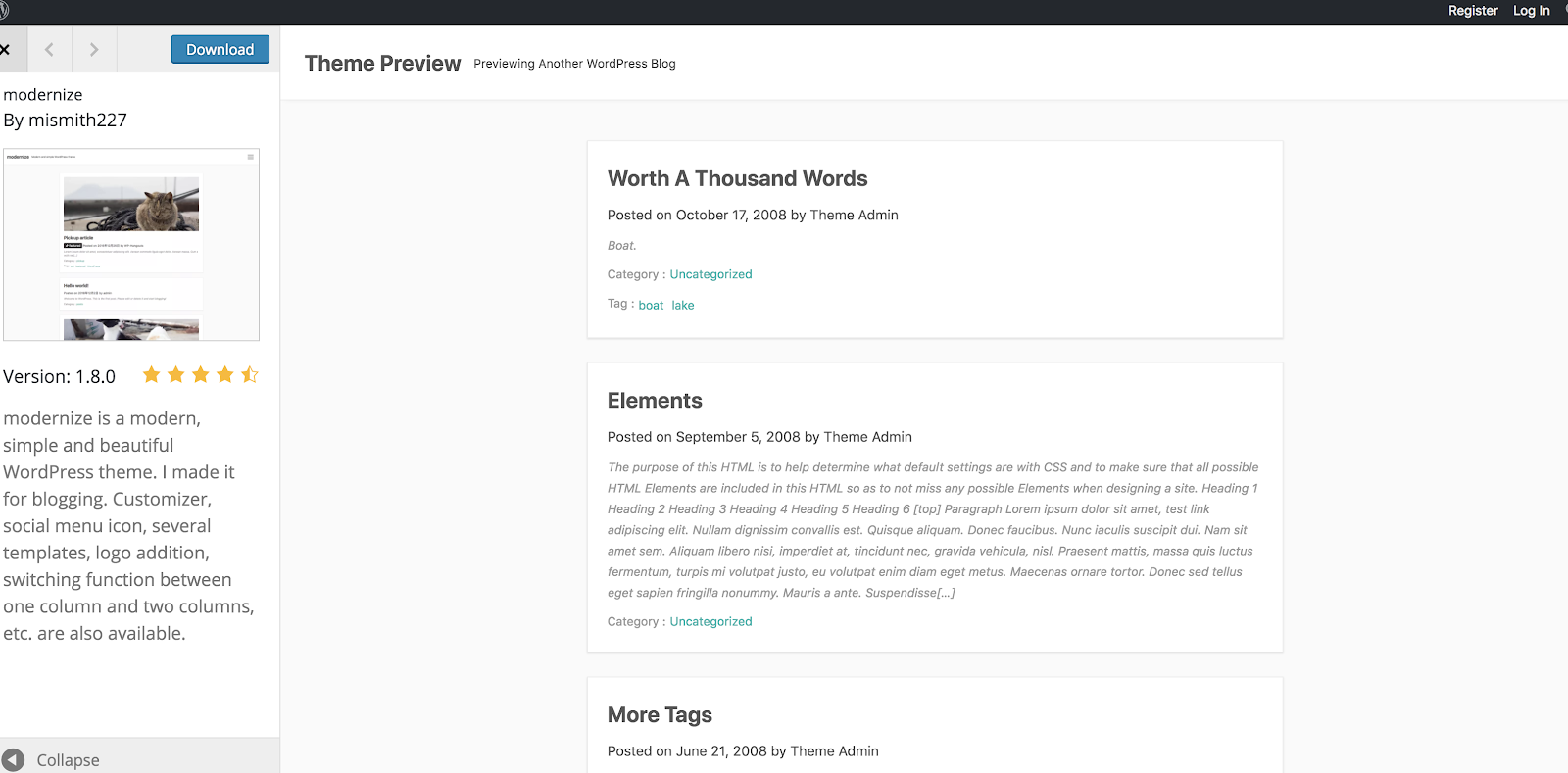
Task: Click Log In in admin bar
Action: pyautogui.click(x=1531, y=11)
